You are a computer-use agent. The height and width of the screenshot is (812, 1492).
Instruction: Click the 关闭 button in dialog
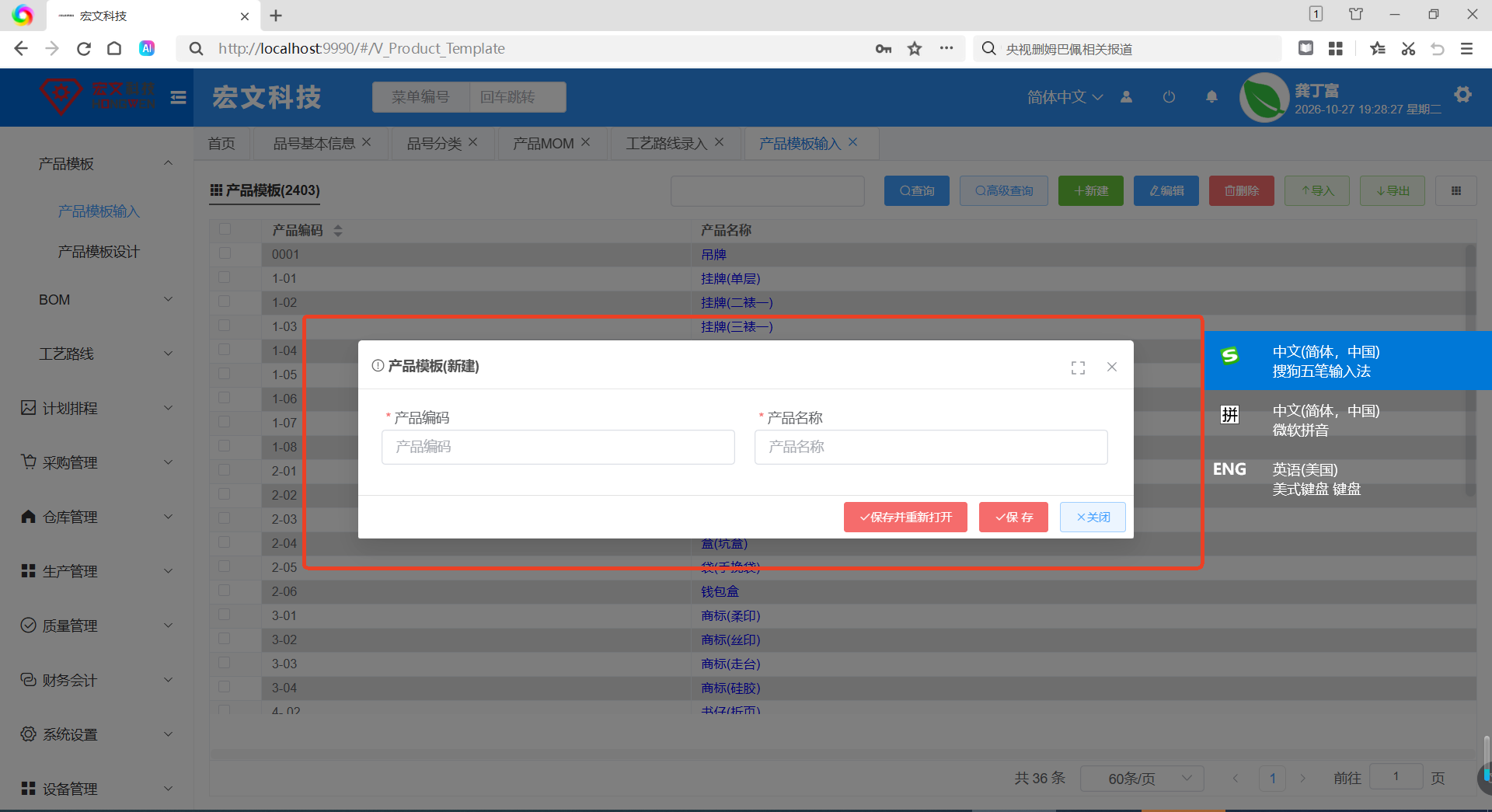1093,518
